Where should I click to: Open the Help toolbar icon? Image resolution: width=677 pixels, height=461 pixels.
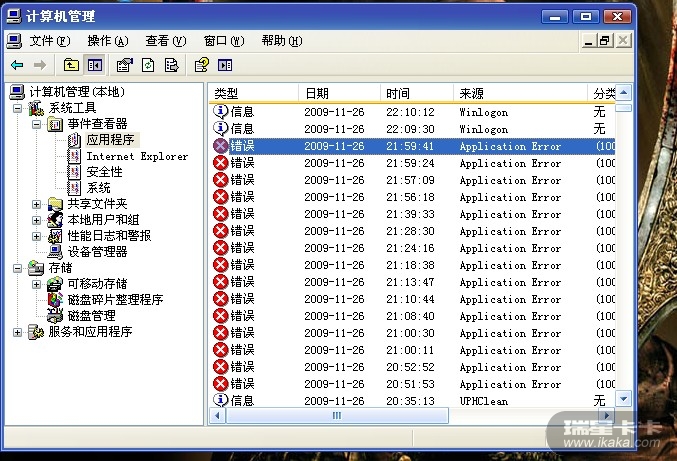point(202,65)
